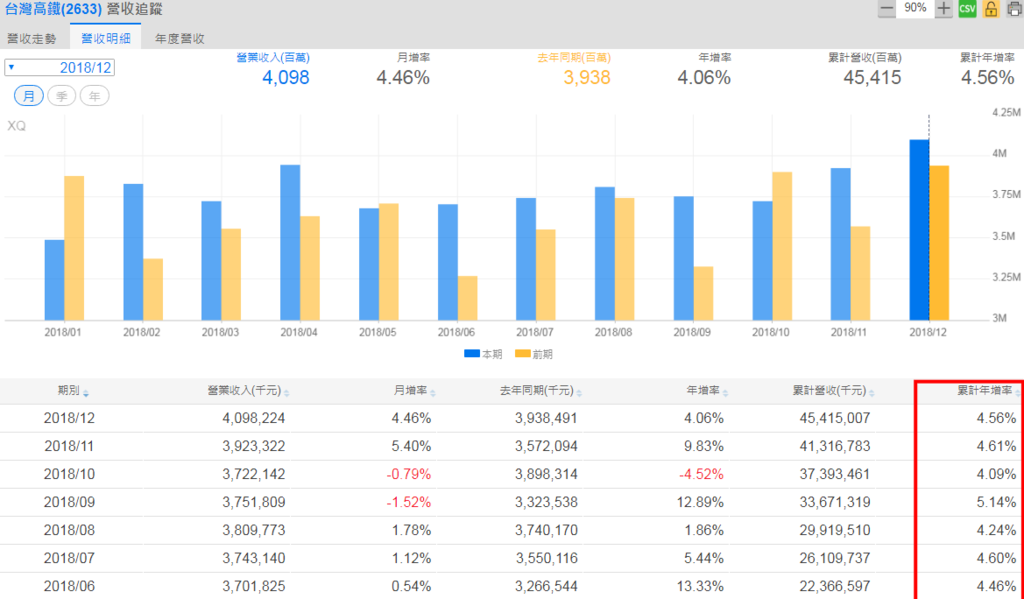Sort by 累計年增率 column sort icon
Viewport: 1024px width, 599px height.
click(x=1017, y=393)
